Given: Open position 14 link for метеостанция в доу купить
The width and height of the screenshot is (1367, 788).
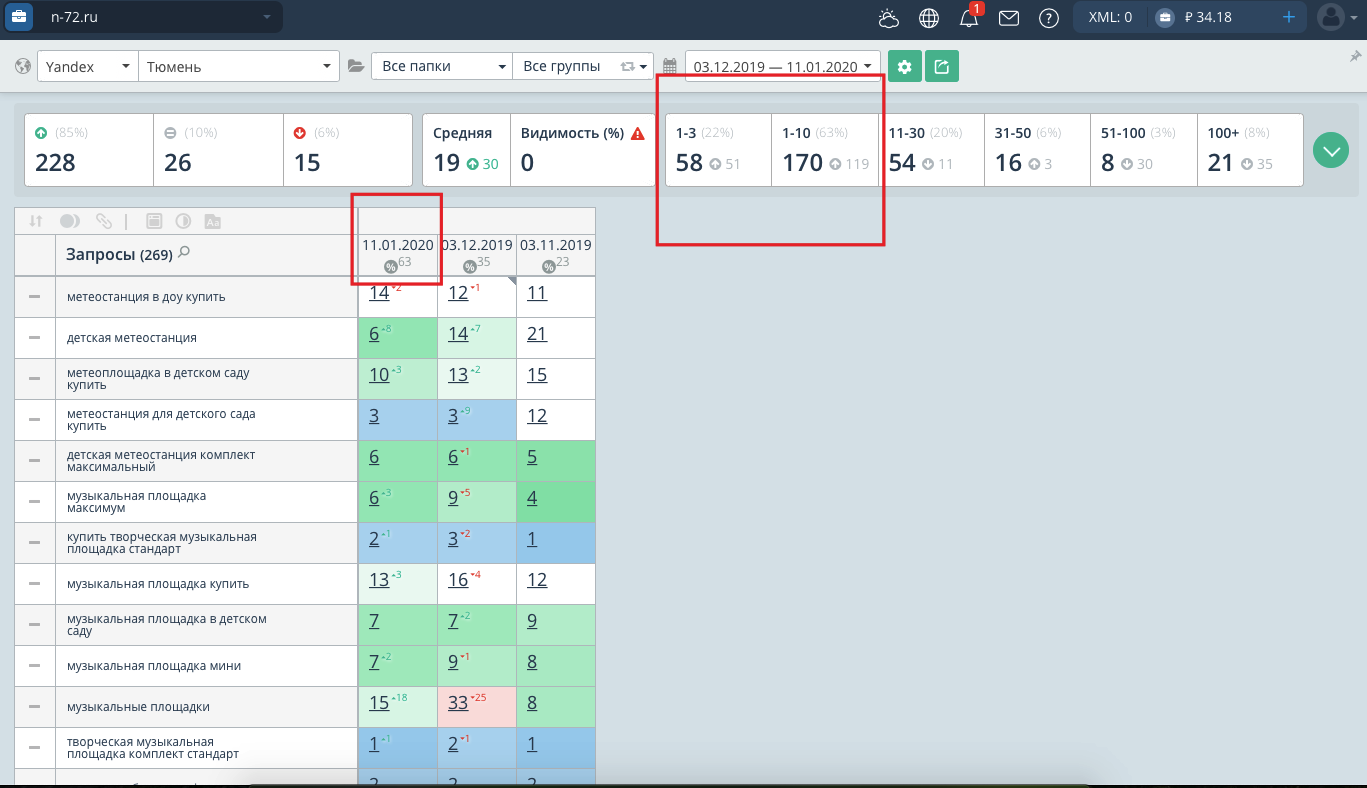Looking at the screenshot, I should 379,293.
